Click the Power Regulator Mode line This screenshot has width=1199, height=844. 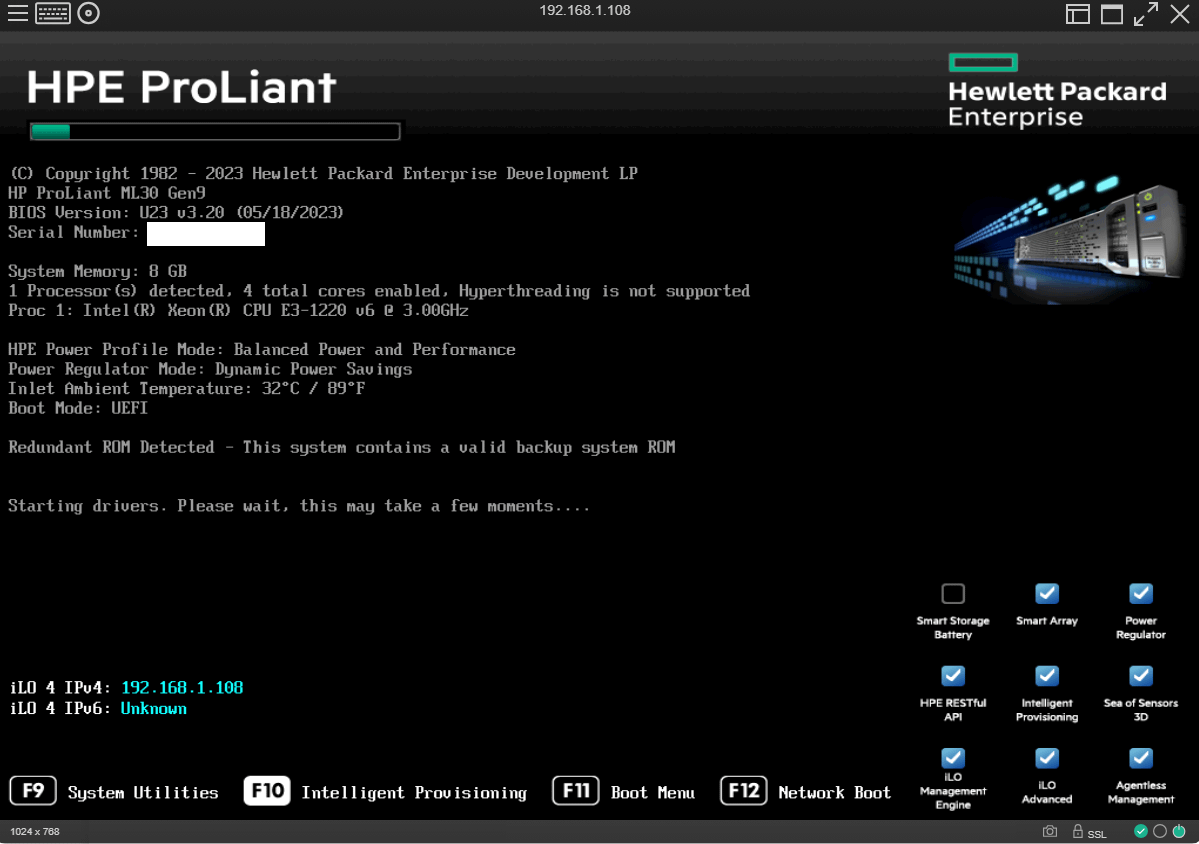point(210,369)
